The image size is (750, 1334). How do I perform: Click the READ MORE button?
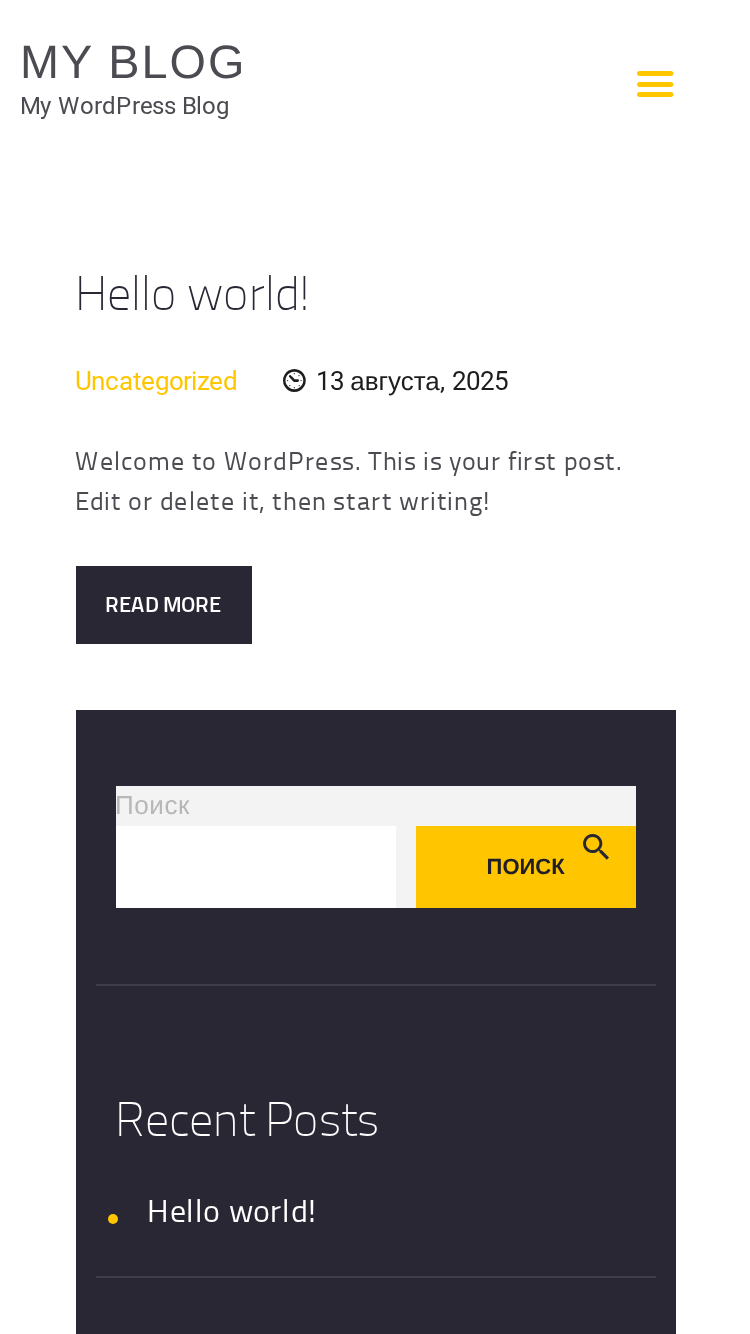click(x=164, y=605)
